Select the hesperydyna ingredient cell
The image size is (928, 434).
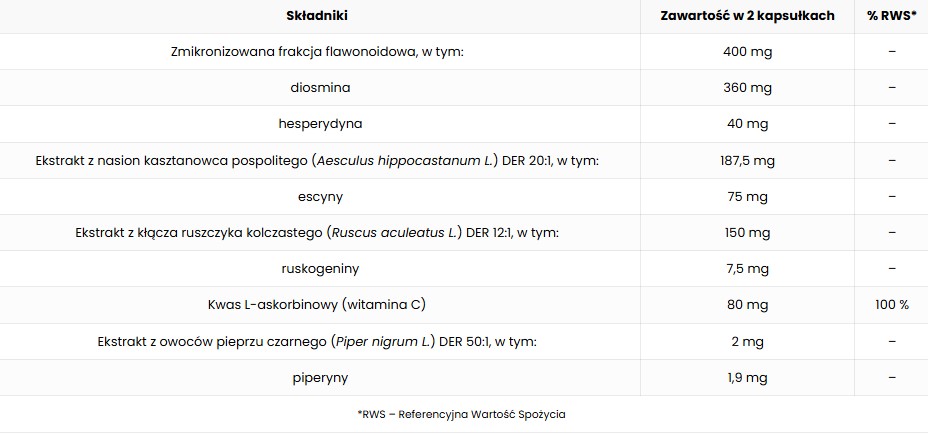320,124
